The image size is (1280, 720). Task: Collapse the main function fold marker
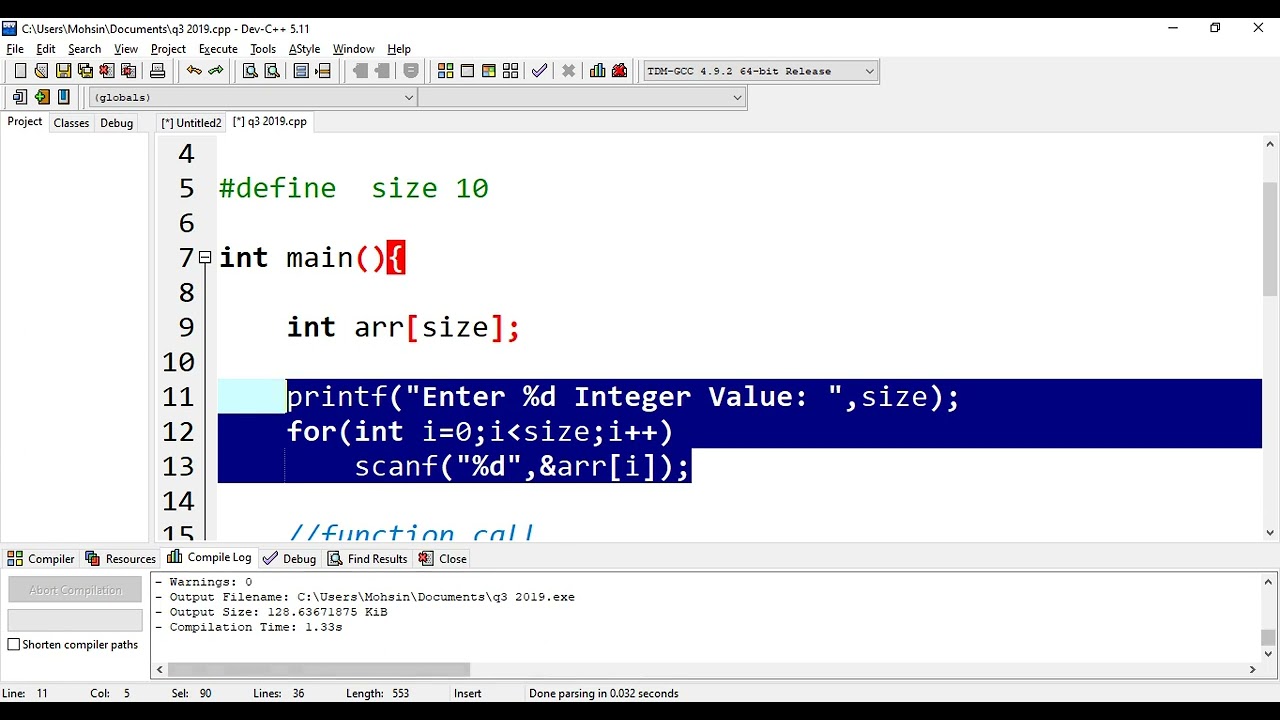click(205, 258)
